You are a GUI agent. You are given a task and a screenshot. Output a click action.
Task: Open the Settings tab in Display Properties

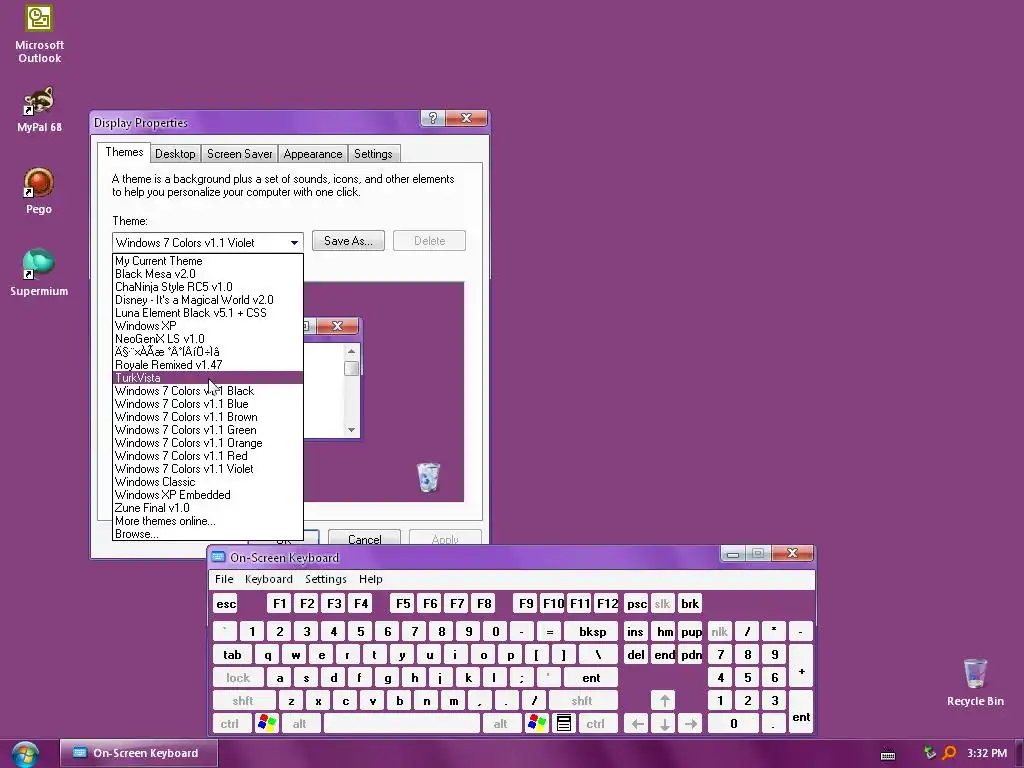(x=373, y=153)
